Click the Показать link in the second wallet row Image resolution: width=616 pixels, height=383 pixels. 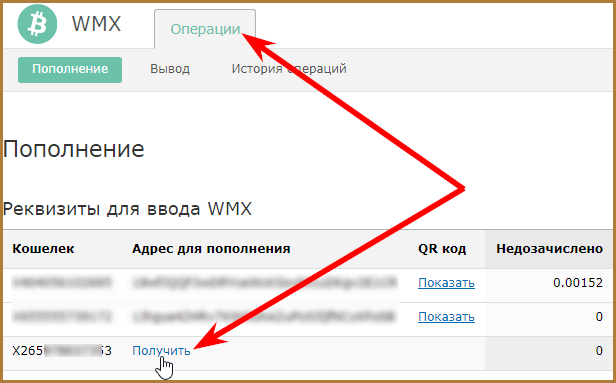446,316
